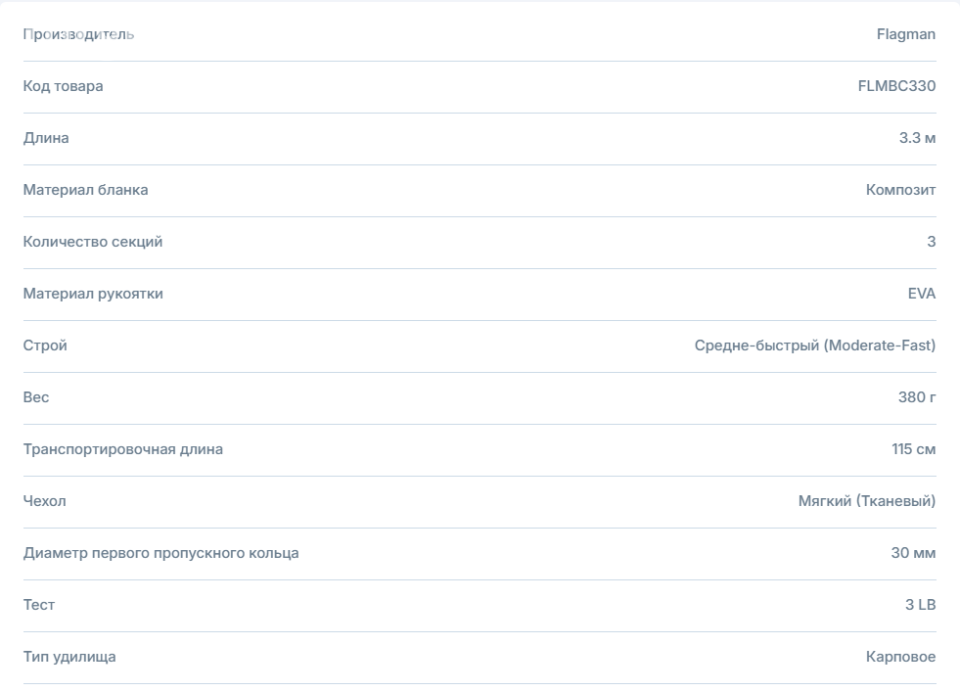Image resolution: width=960 pixels, height=691 pixels.
Task: Click Средне-быстрый (Moderate-Fast) value
Action: click(x=815, y=345)
